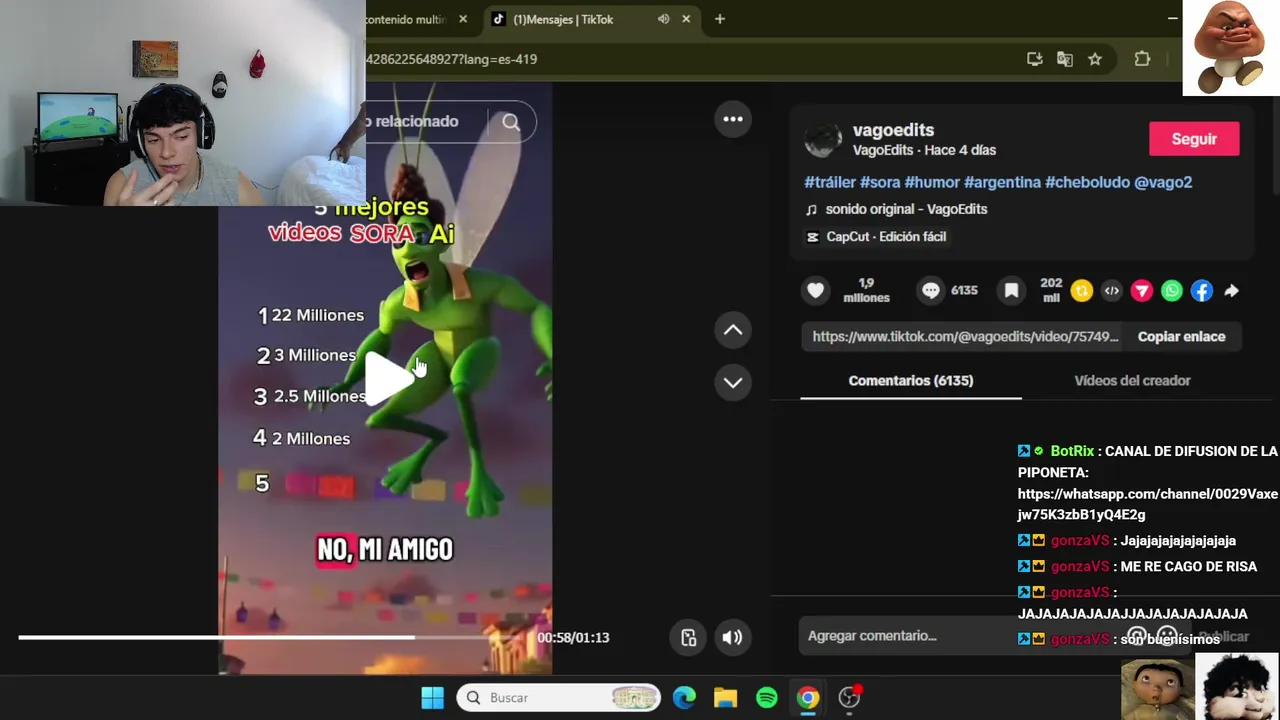Image resolution: width=1280 pixels, height=720 pixels.
Task: Open a new browser tab
Action: tap(719, 19)
